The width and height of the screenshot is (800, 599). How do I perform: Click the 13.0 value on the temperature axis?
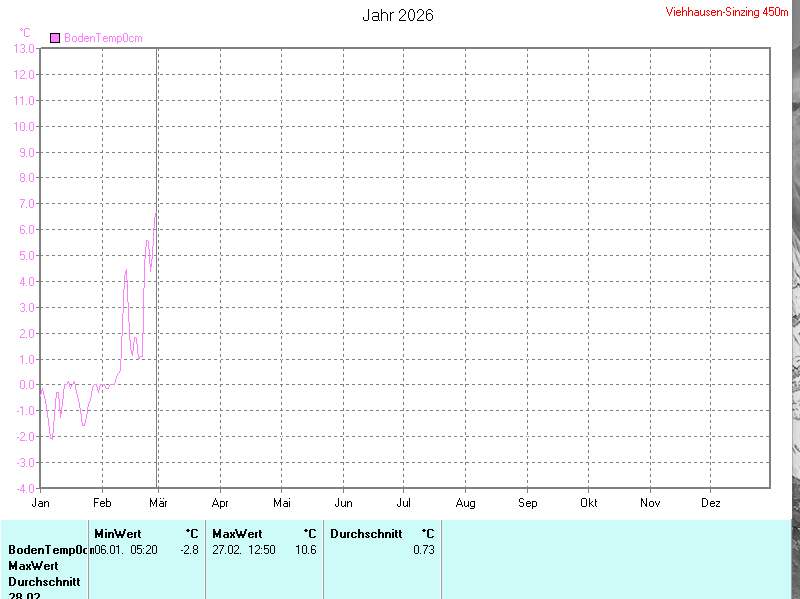(x=24, y=49)
